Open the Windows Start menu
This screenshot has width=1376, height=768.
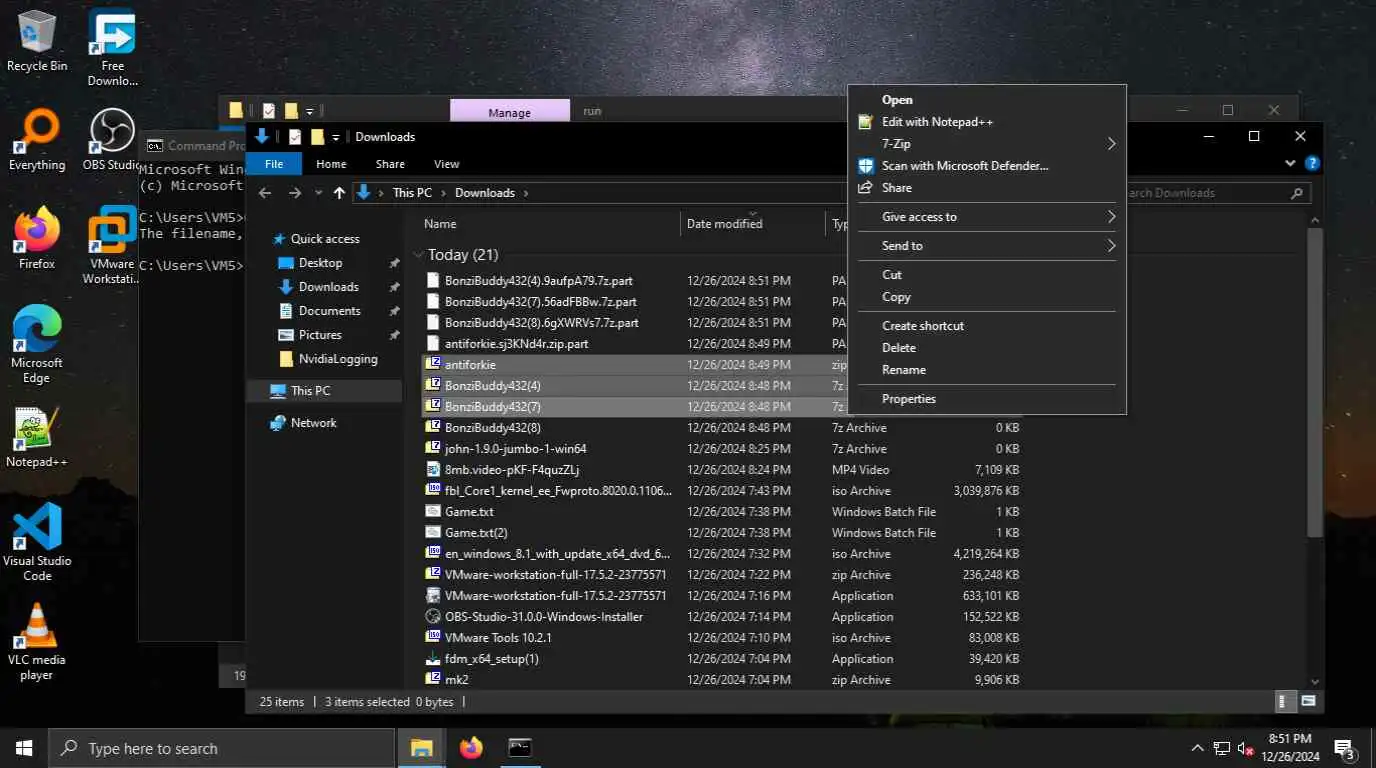(x=24, y=748)
